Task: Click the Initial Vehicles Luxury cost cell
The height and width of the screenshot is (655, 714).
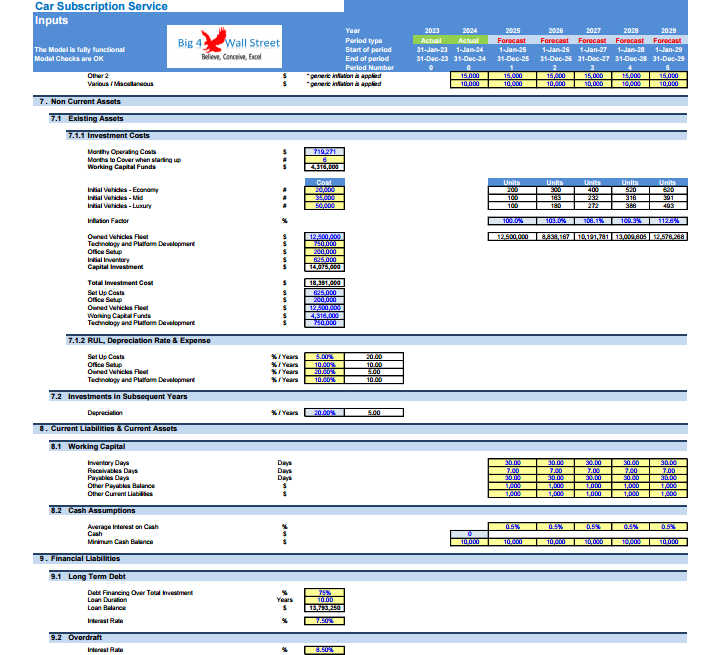Action: pos(324,206)
